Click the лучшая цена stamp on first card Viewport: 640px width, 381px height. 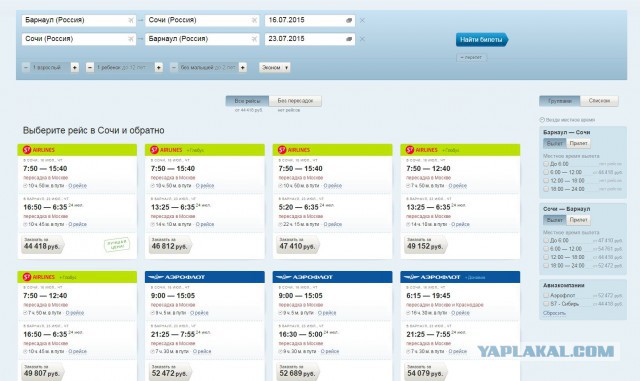click(117, 245)
